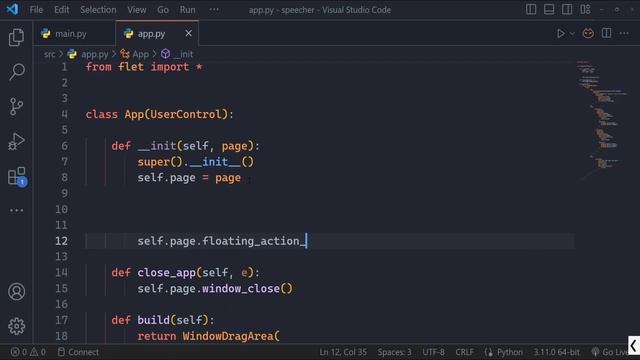640x360 pixels.
Task: Toggle the primary side bar
Action: pos(531,9)
